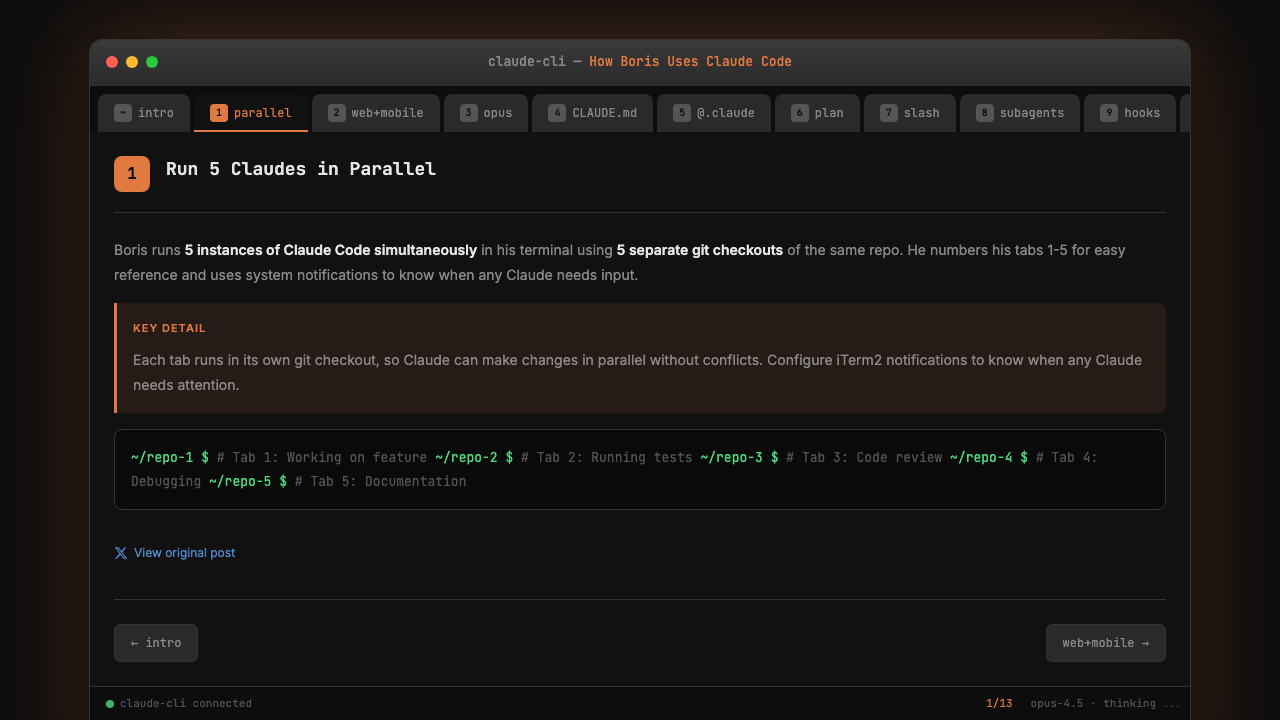Image resolution: width=1280 pixels, height=720 pixels.
Task: Click the number 2 badge on web+mobile tab
Action: (337, 113)
